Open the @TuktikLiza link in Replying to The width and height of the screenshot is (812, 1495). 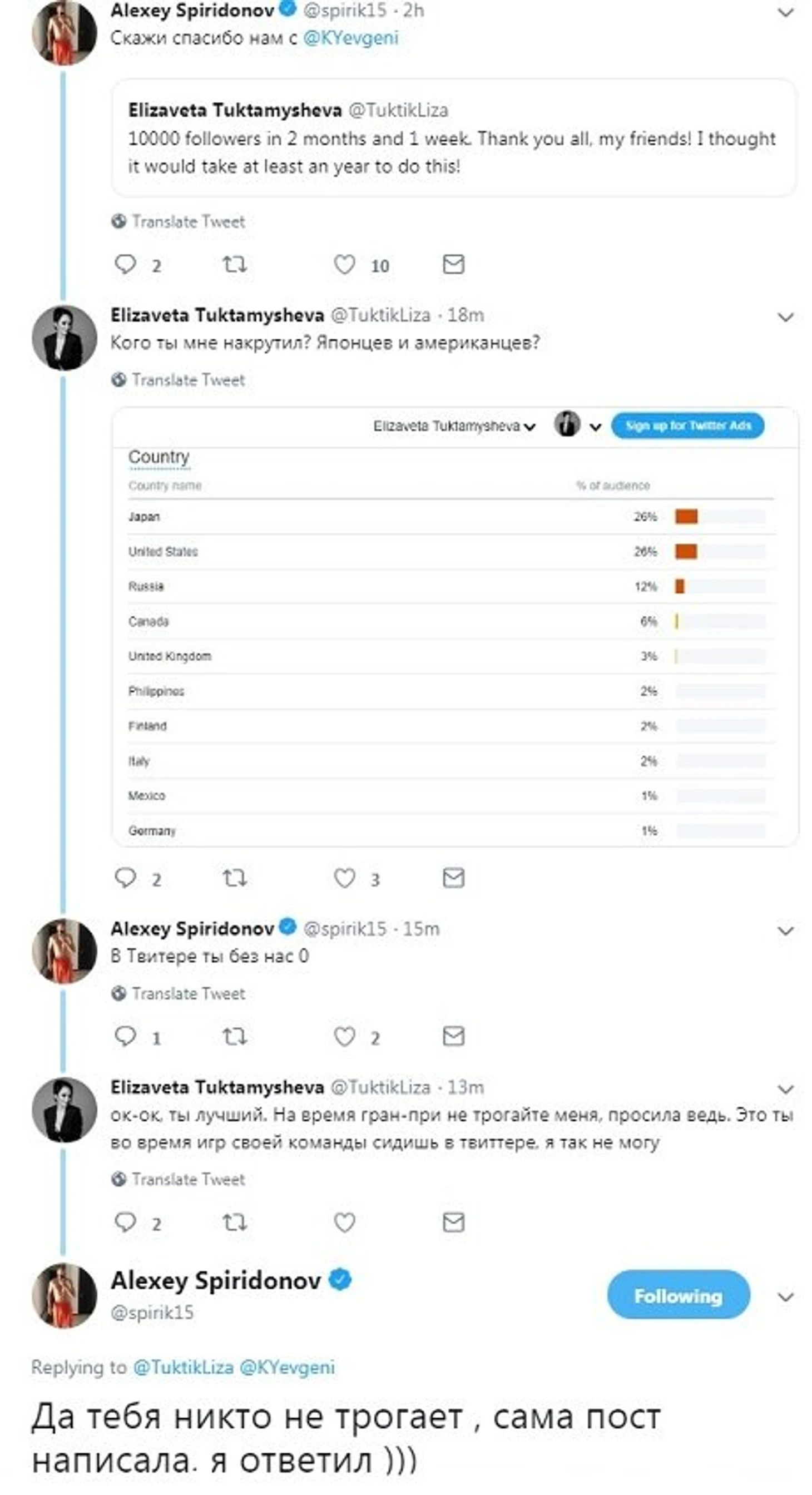click(x=184, y=1367)
